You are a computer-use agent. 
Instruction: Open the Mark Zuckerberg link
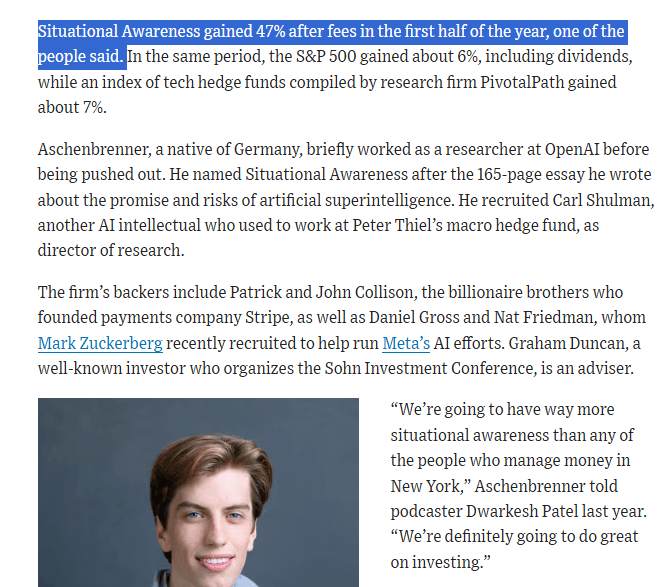click(x=100, y=343)
